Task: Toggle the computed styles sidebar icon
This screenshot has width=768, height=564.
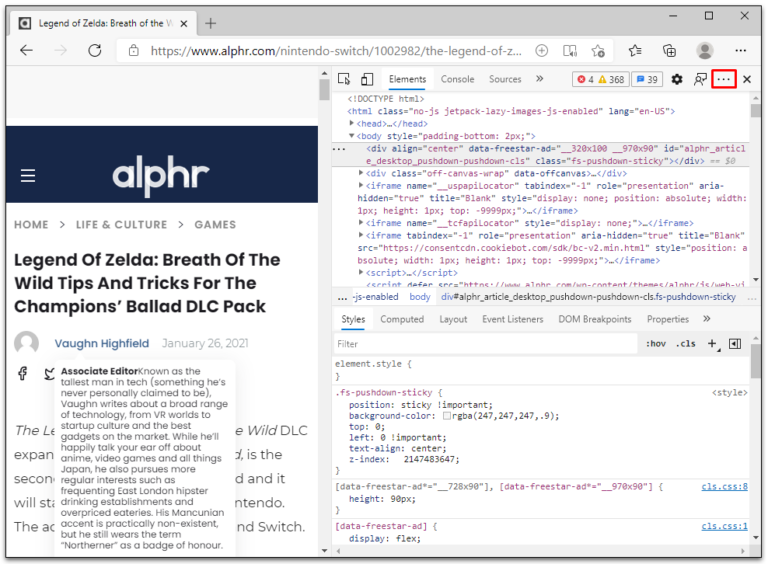Action: [x=735, y=344]
